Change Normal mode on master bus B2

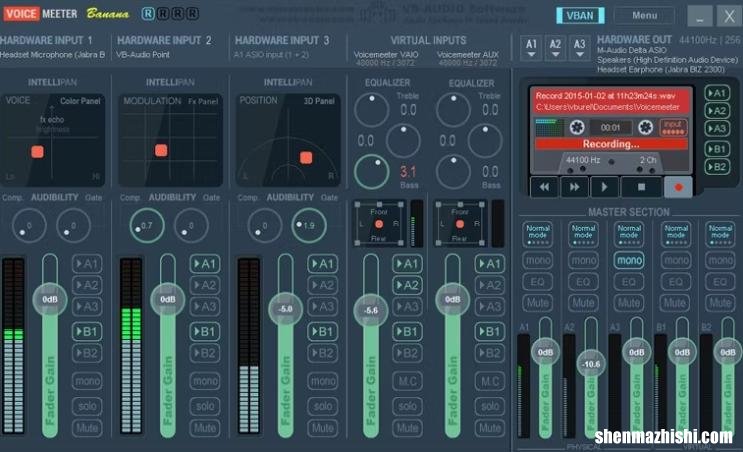coord(720,234)
